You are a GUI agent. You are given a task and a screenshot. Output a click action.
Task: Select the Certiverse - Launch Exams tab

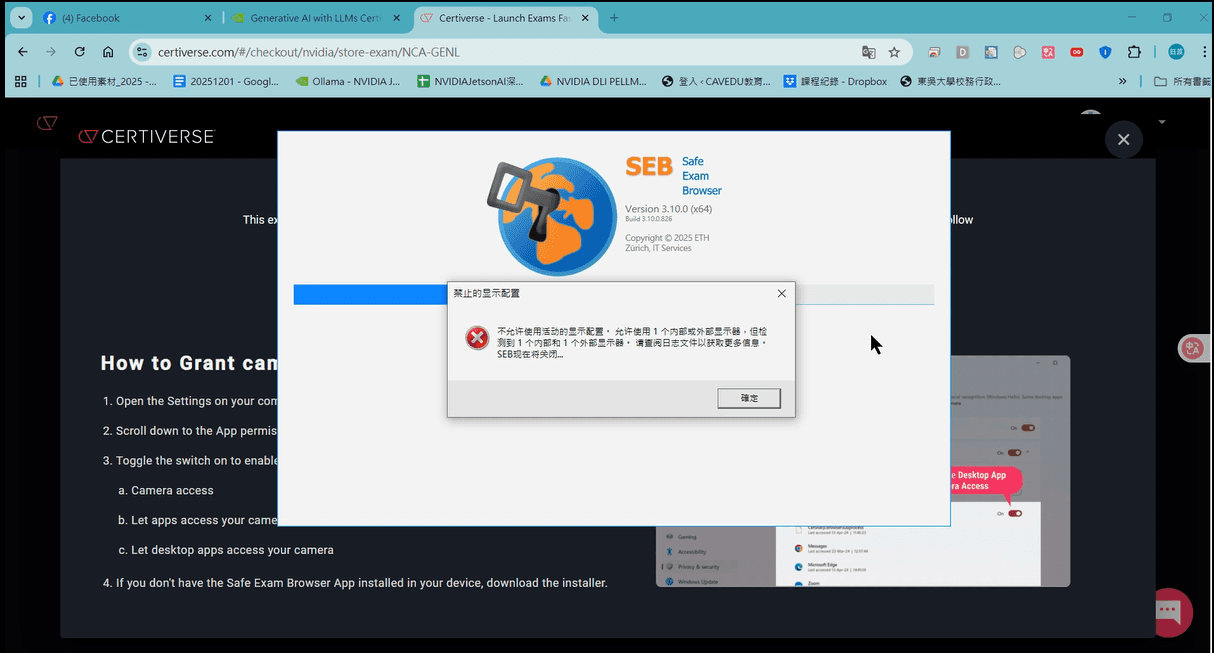point(505,18)
